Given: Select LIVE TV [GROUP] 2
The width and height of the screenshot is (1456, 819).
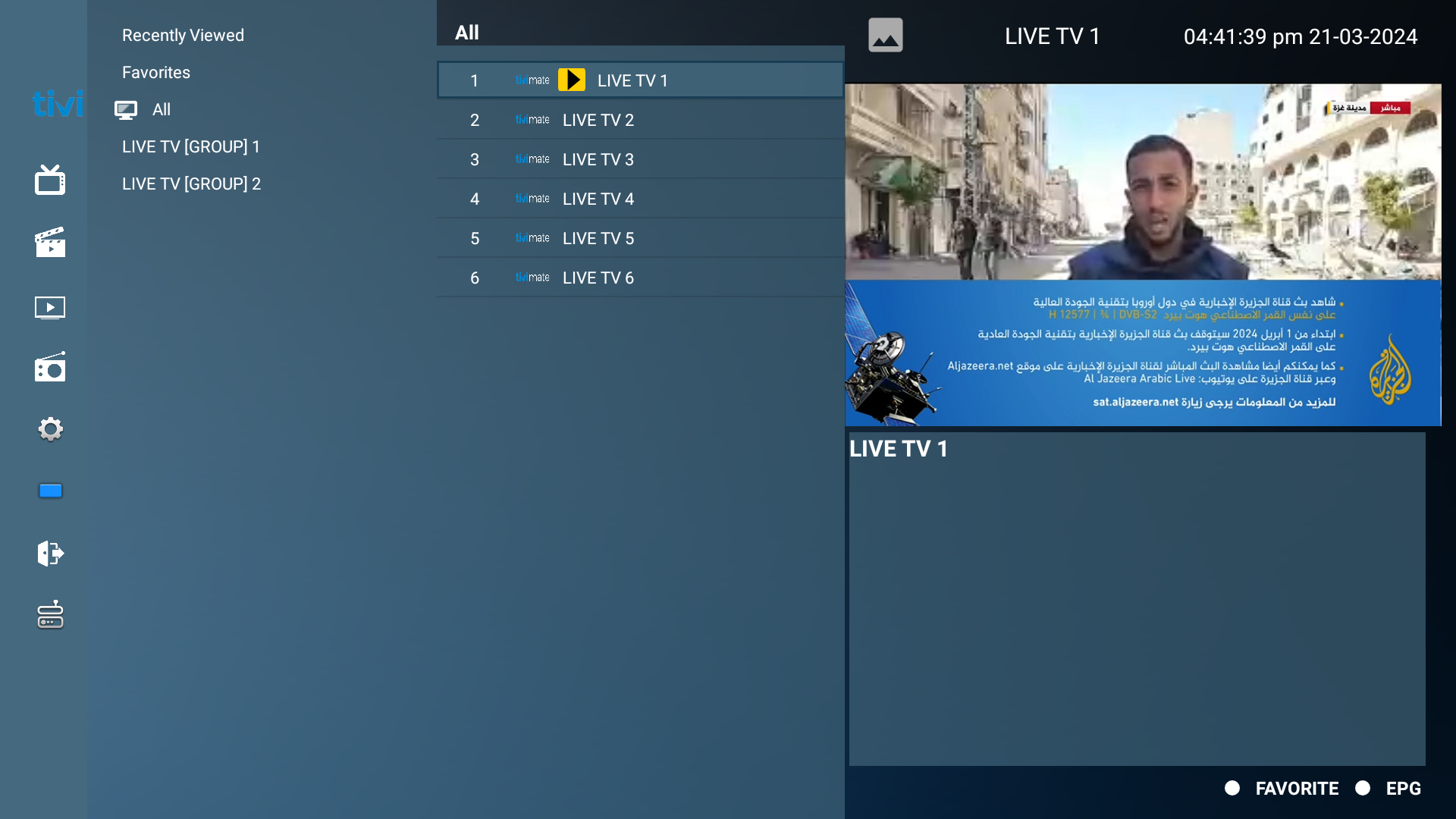Looking at the screenshot, I should [191, 184].
